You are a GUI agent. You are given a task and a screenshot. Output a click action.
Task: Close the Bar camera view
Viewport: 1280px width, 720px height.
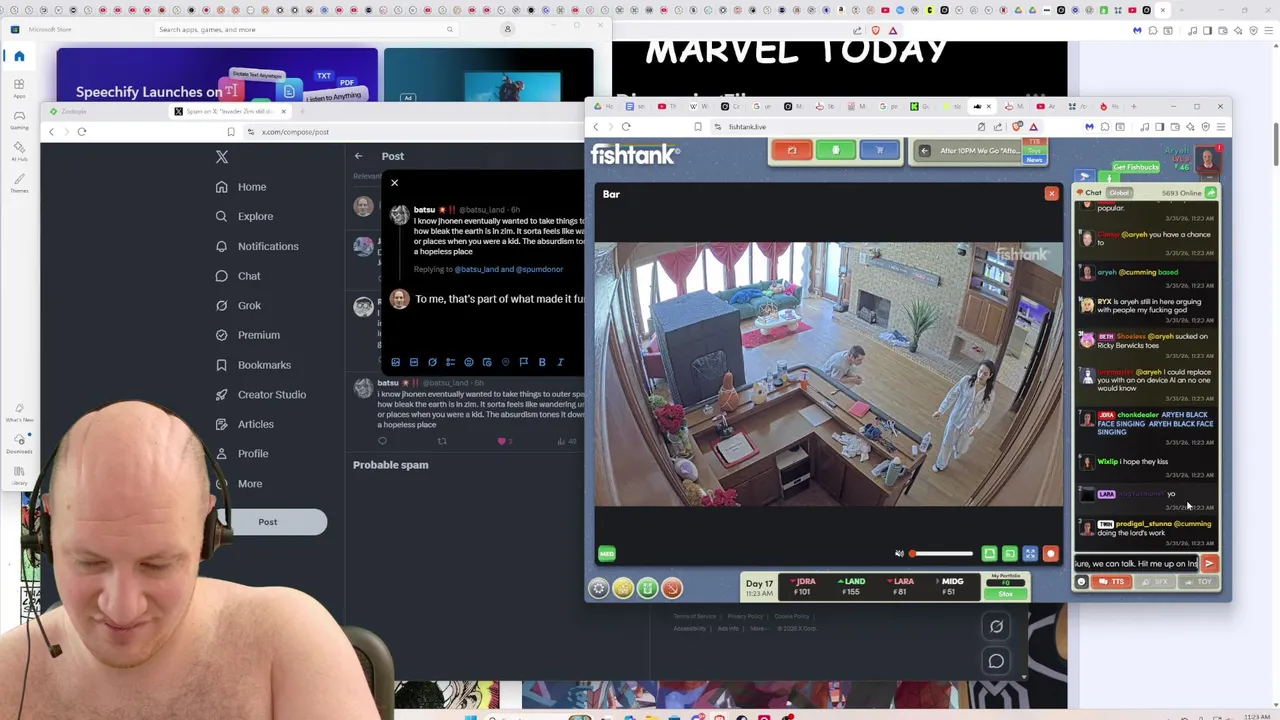1051,194
